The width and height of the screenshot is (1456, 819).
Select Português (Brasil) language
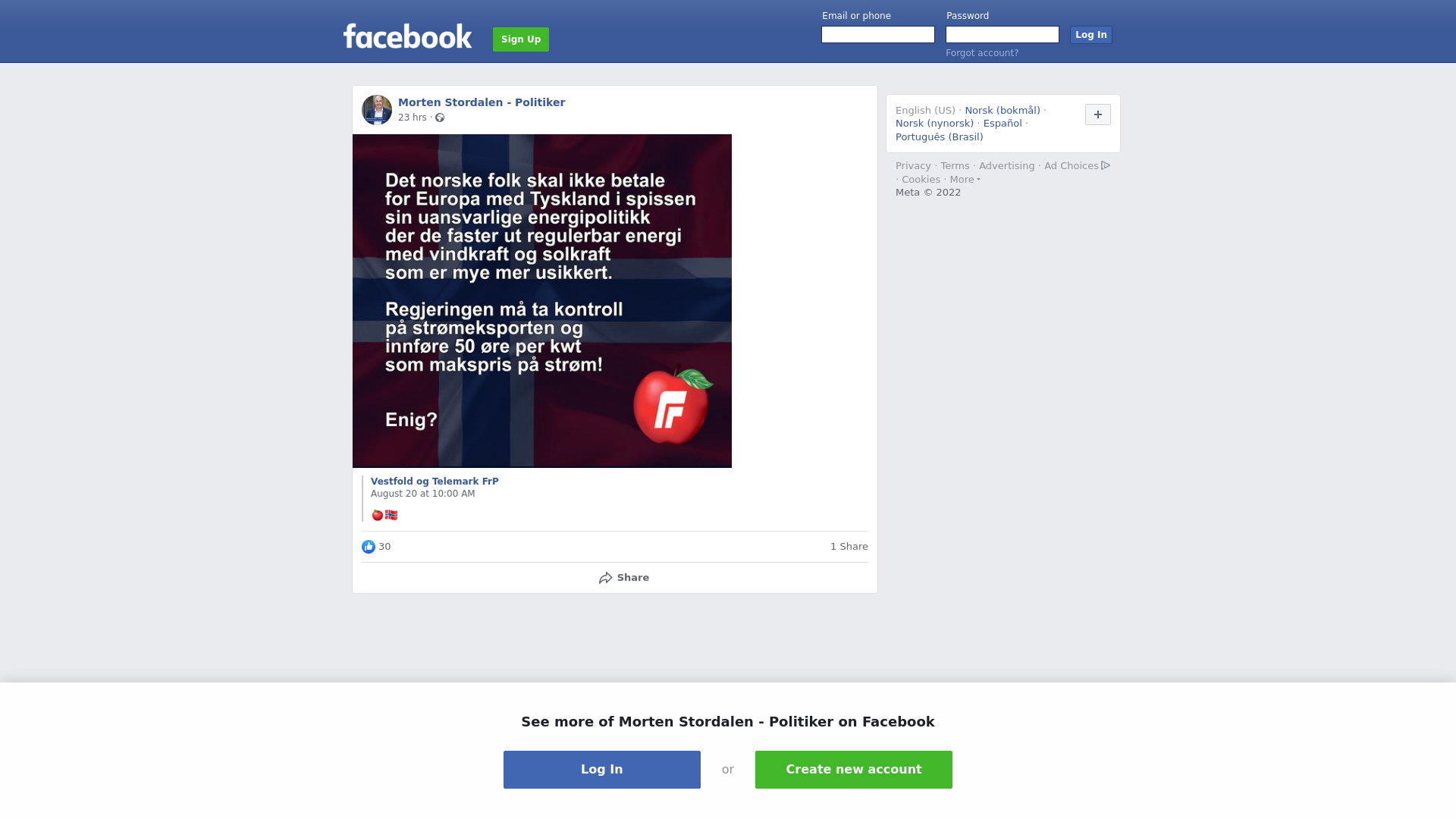(x=940, y=137)
